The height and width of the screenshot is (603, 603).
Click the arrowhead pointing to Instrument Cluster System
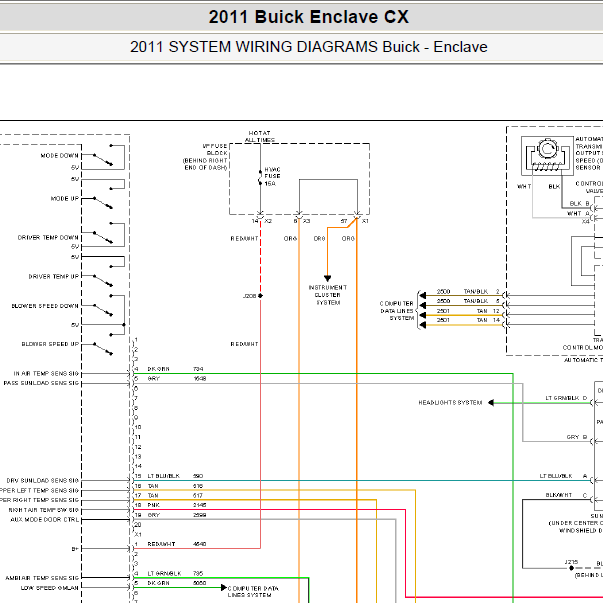coord(327,278)
